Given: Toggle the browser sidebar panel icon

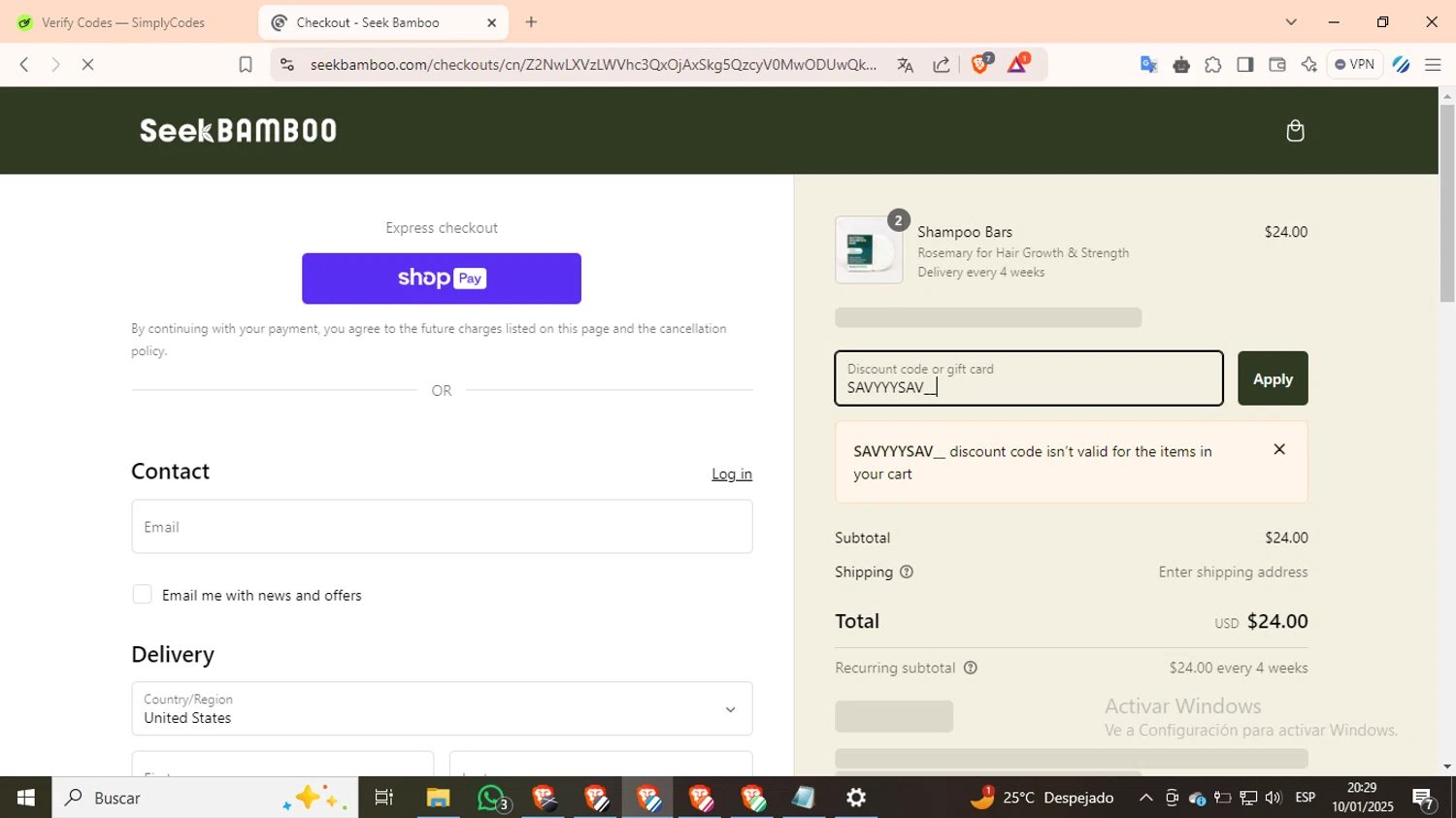Looking at the screenshot, I should (x=1245, y=65).
